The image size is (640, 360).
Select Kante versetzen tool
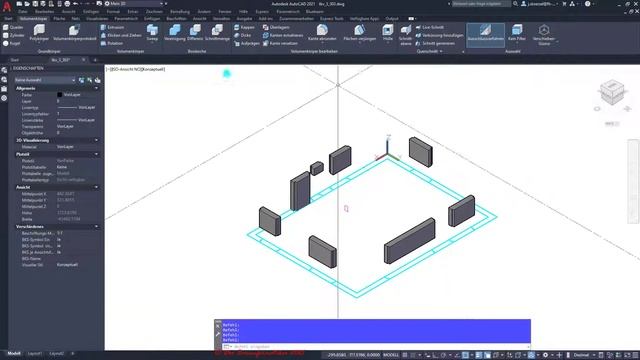click(x=280, y=43)
